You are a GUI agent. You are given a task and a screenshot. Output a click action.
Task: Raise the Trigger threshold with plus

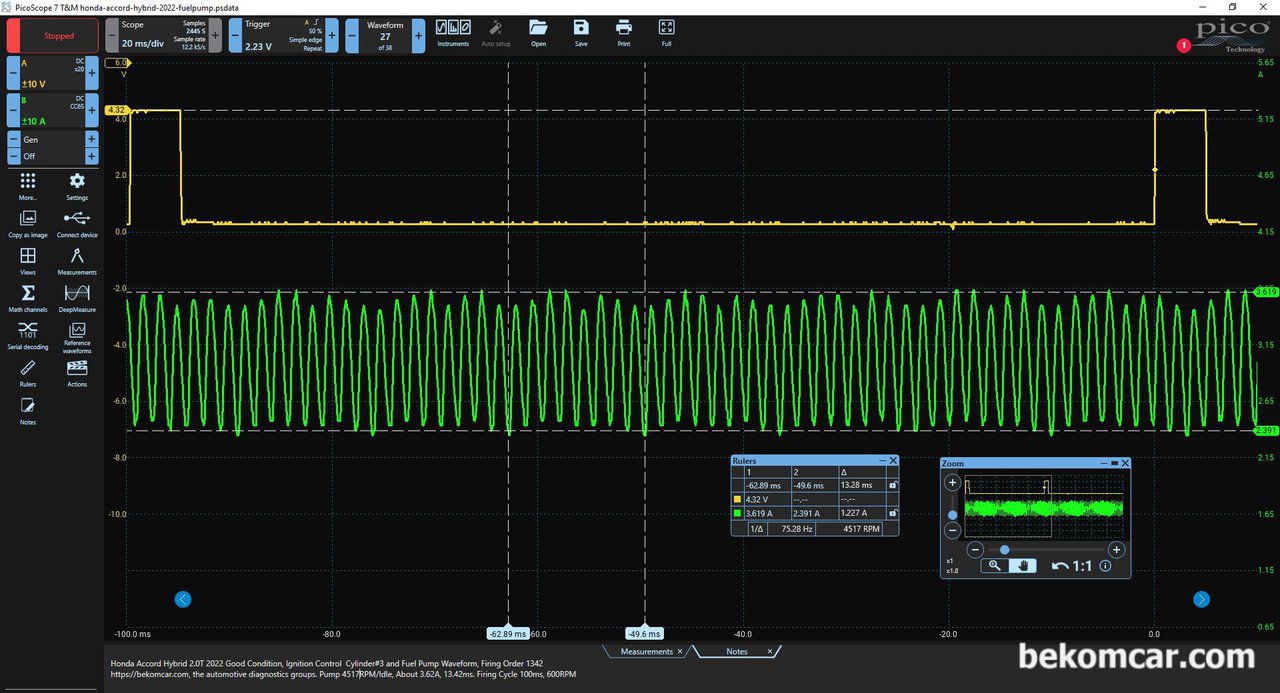pos(332,36)
